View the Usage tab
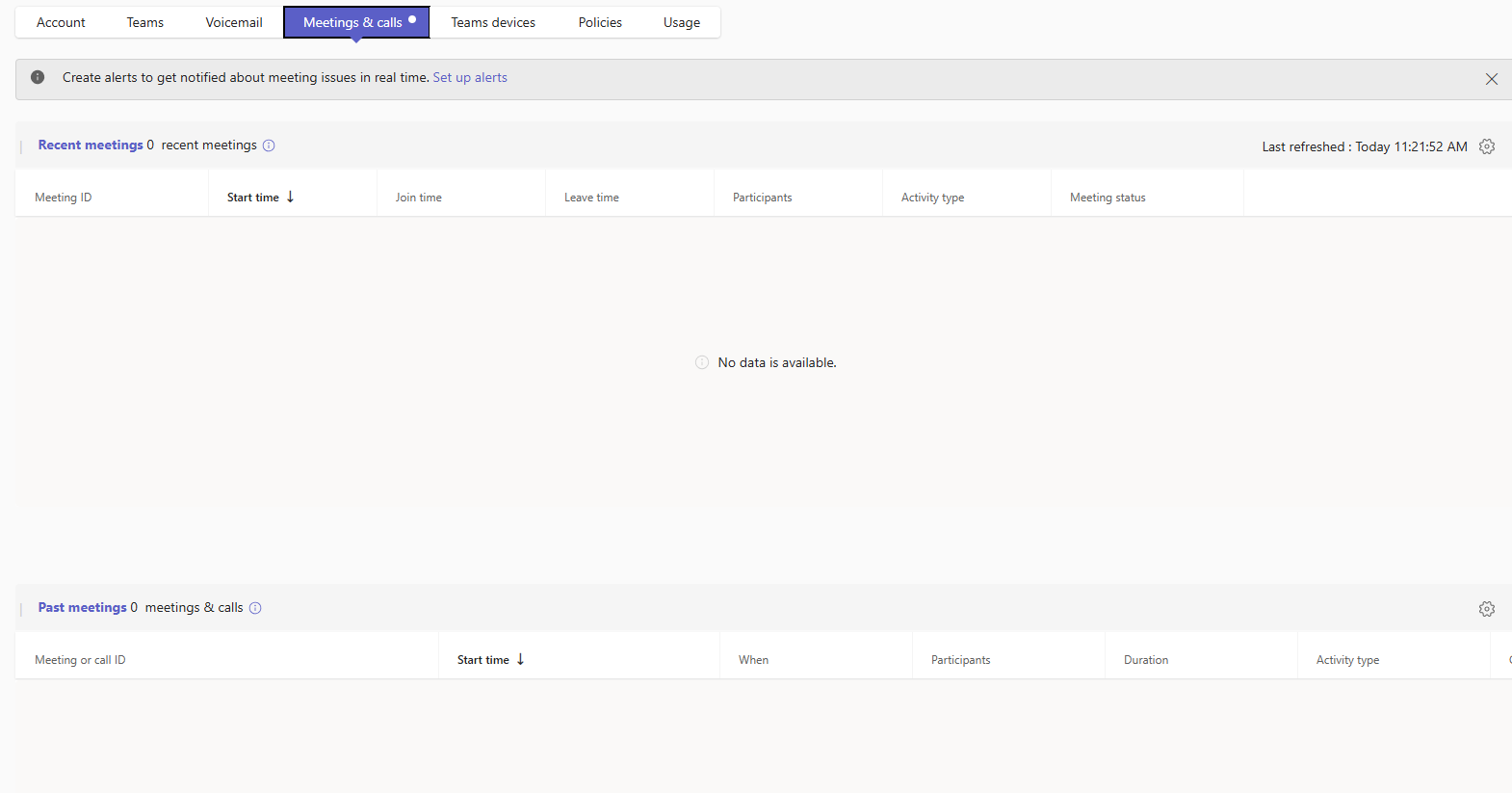Screen dimensions: 1512x793 coord(682,22)
